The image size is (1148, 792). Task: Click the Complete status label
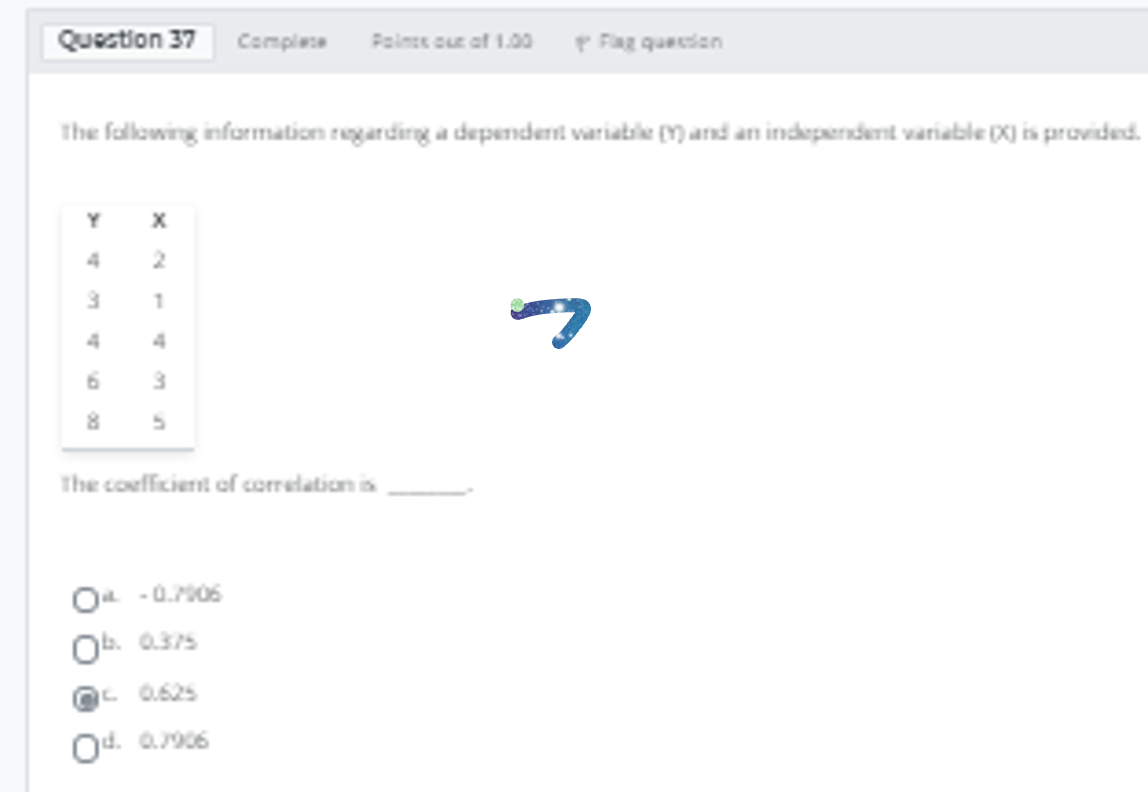(283, 42)
